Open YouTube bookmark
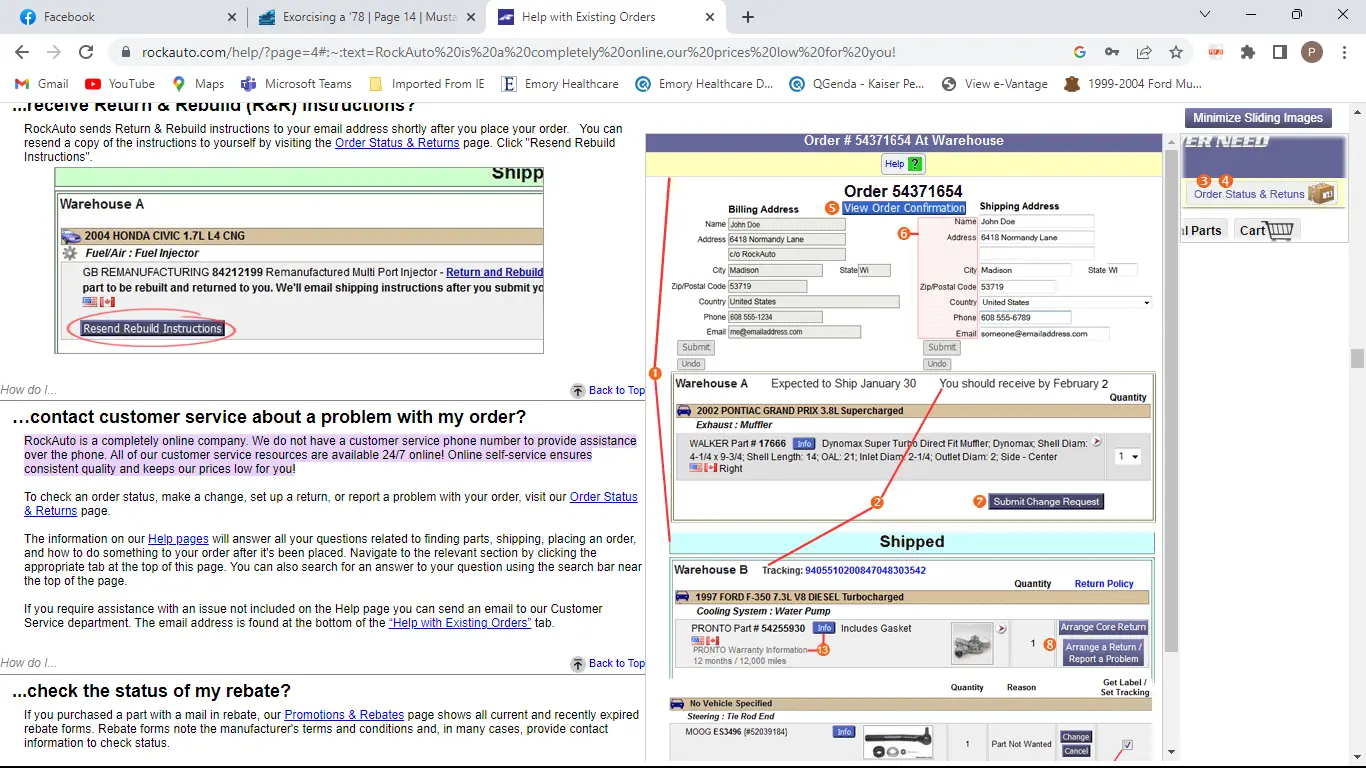Image resolution: width=1366 pixels, height=768 pixels. tap(120, 84)
